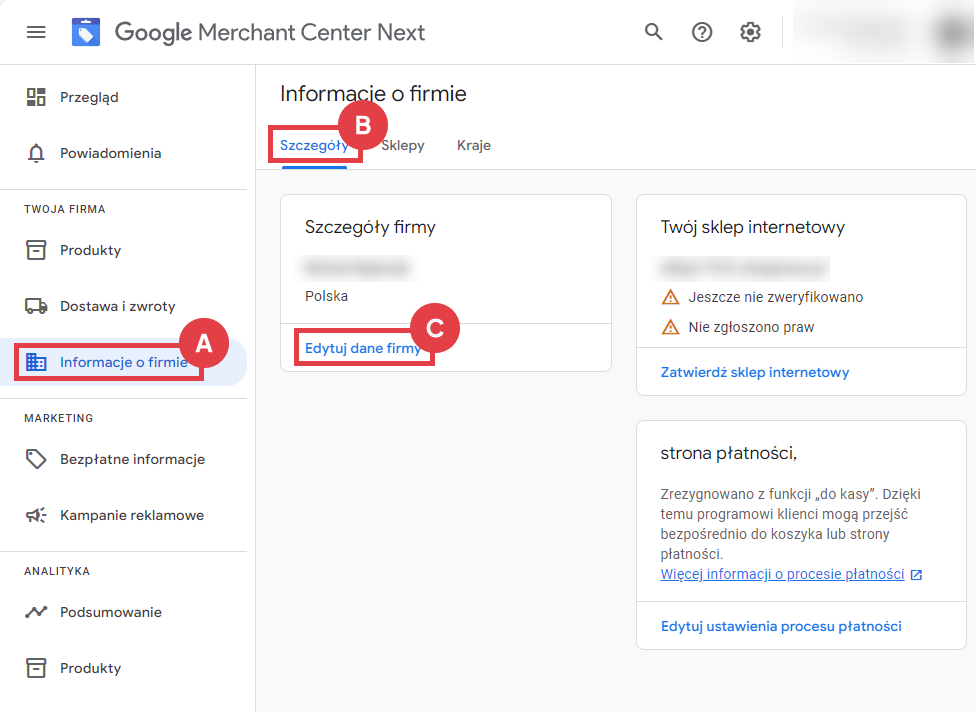
Task: Select the Dostawa i zwroty truck icon
Action: click(36, 306)
